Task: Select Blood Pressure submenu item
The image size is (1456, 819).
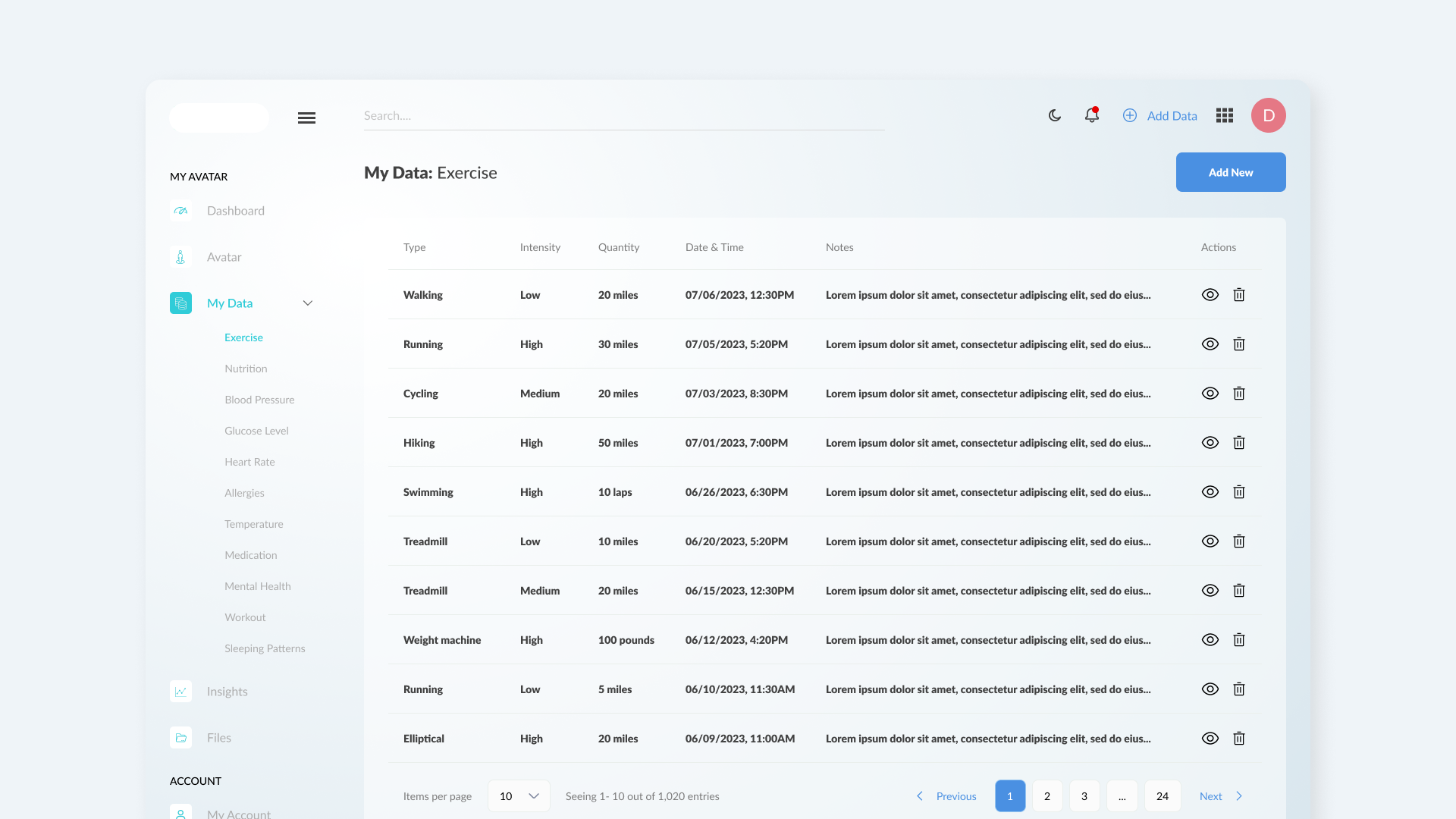Action: tap(259, 400)
